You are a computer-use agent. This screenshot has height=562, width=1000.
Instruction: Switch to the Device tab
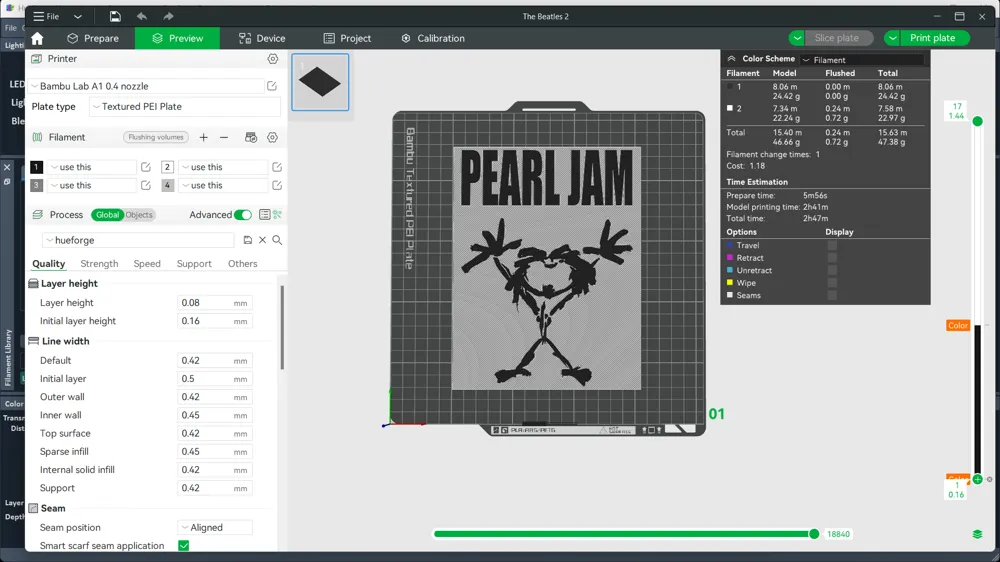262,38
